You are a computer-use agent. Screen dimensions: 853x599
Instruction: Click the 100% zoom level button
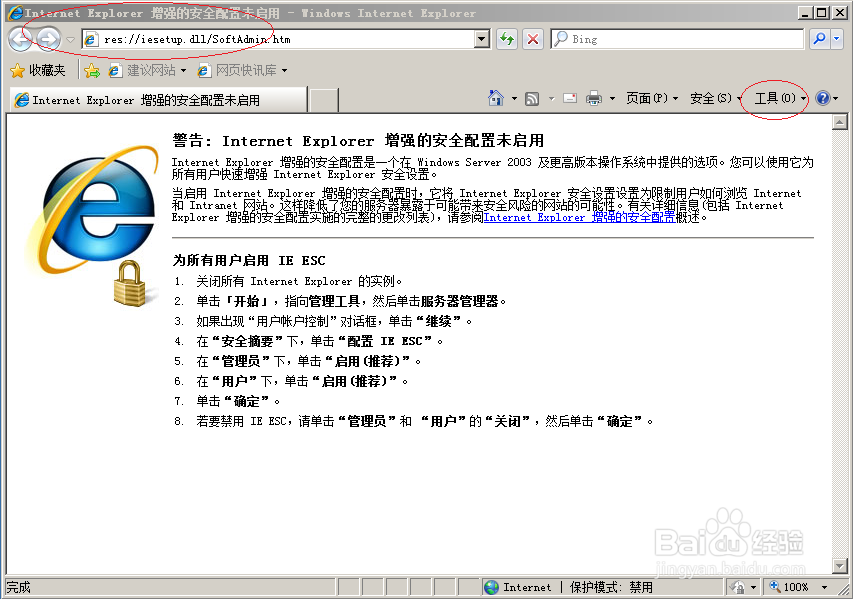coord(789,587)
